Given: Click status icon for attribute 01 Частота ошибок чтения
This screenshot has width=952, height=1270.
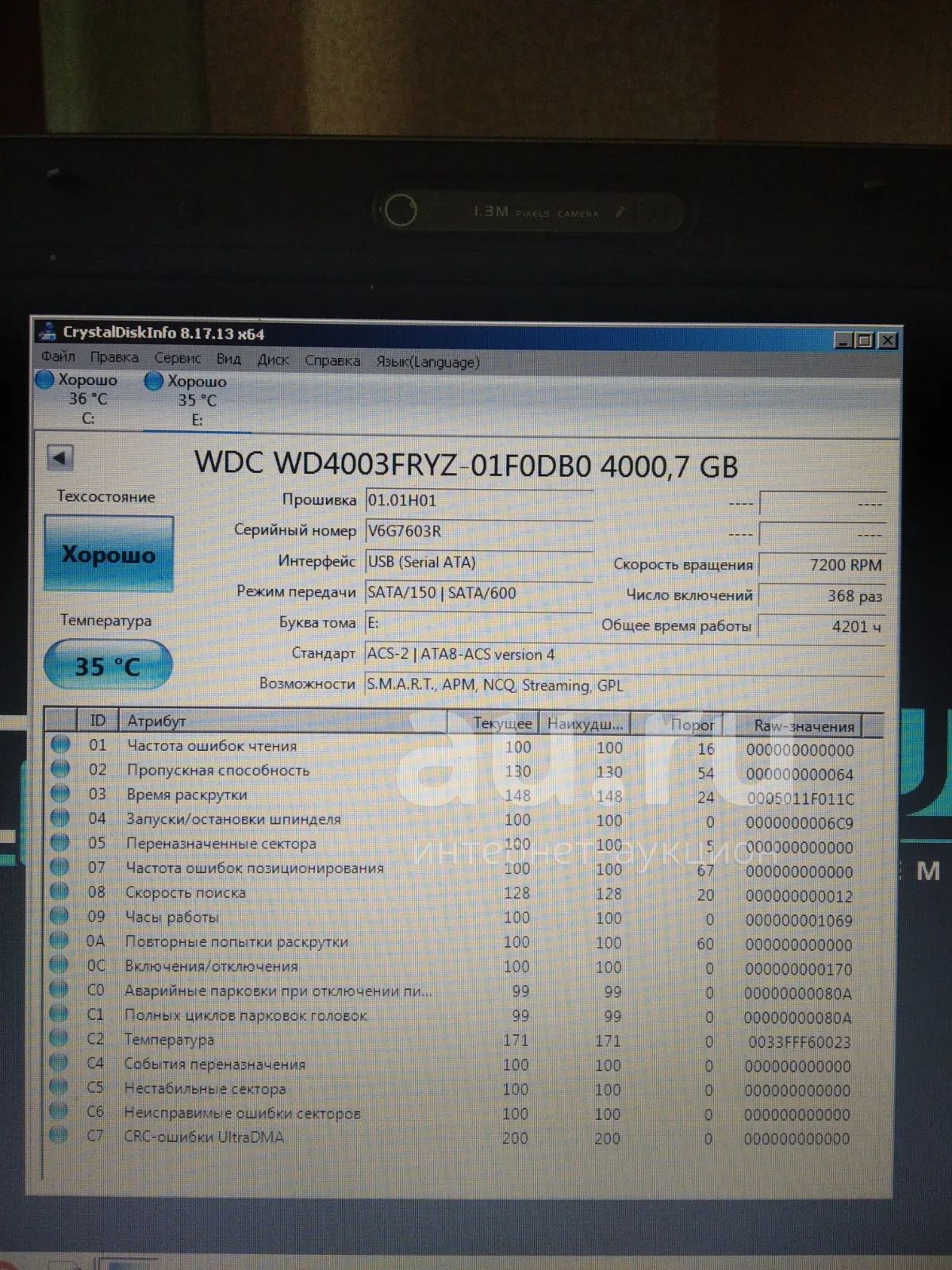Looking at the screenshot, I should click(x=60, y=745).
